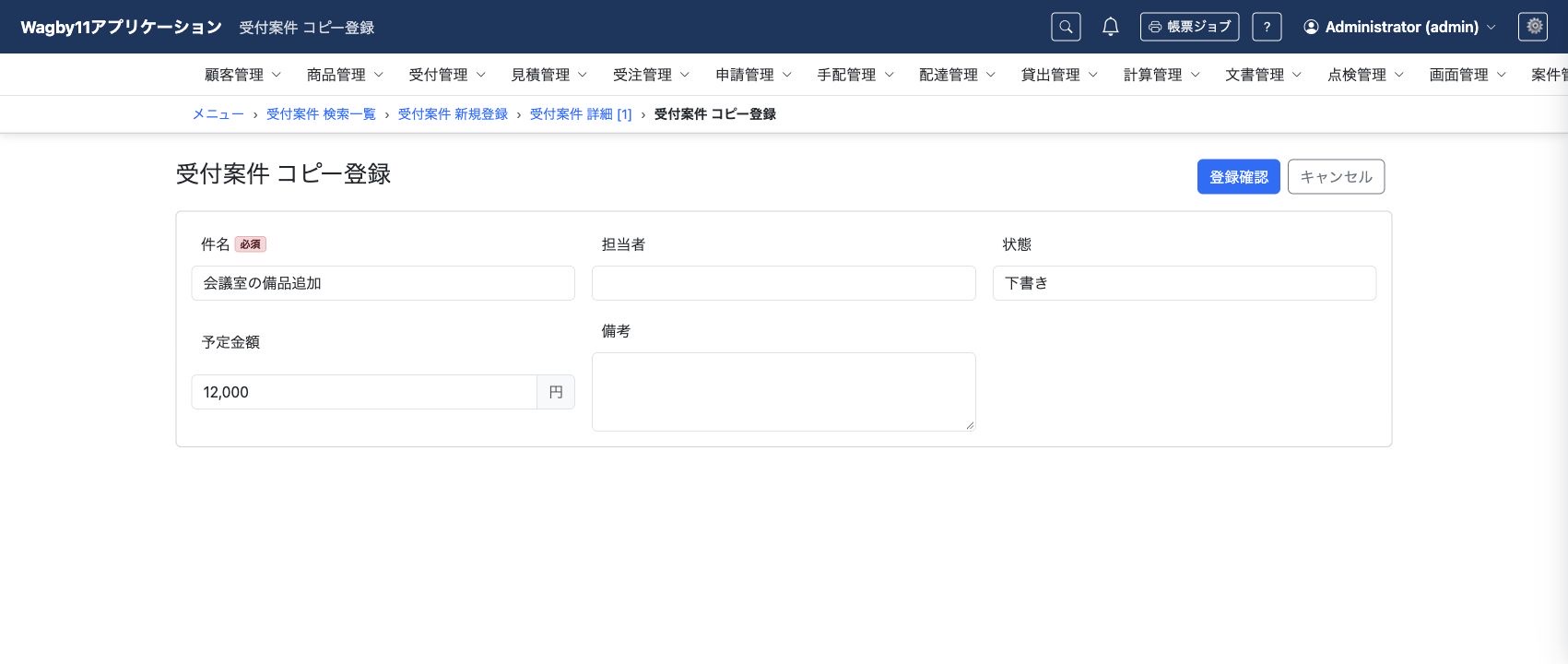The height and width of the screenshot is (664, 1568).
Task: Open the settings gear icon
Action: pos(1533,27)
